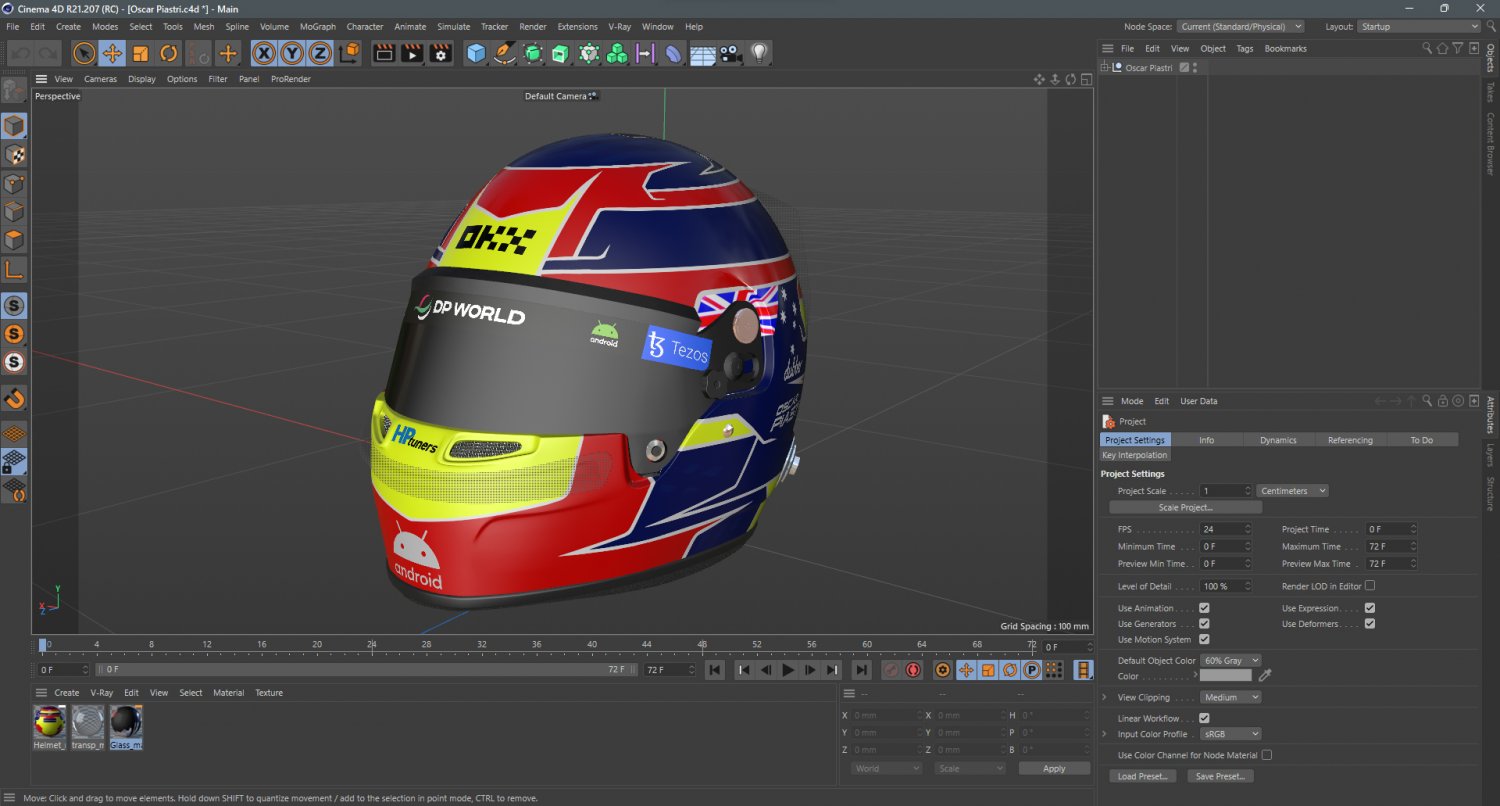Screen dimensions: 1500x806
Task: Open the Spline Pen tool
Action: tap(504, 53)
